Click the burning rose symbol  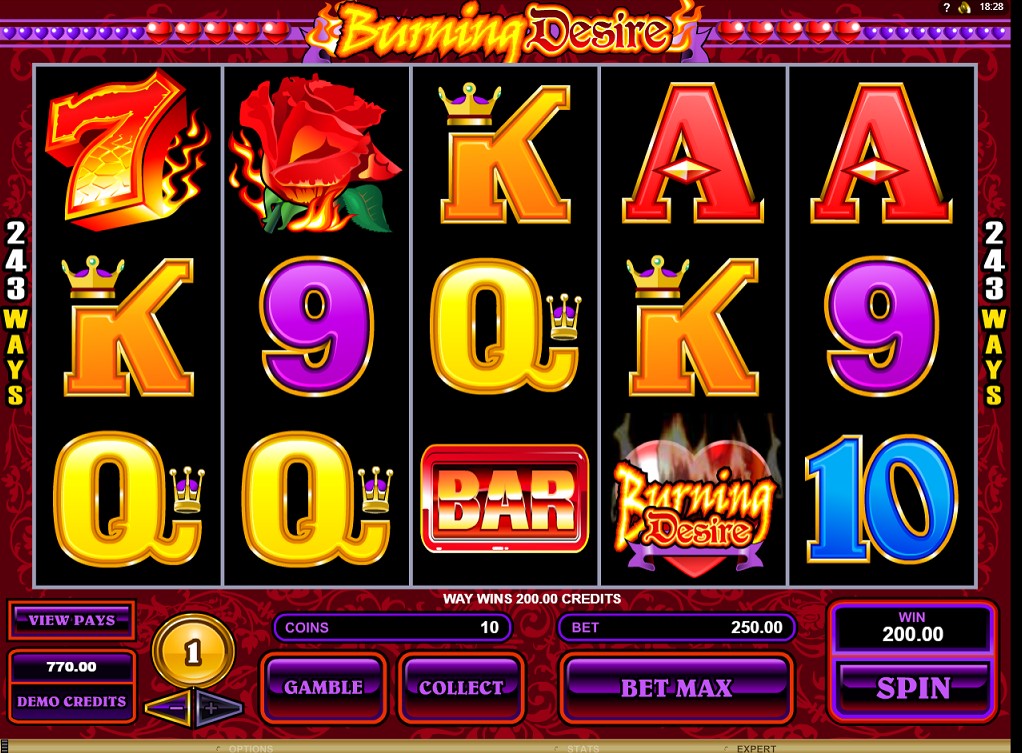(x=314, y=155)
